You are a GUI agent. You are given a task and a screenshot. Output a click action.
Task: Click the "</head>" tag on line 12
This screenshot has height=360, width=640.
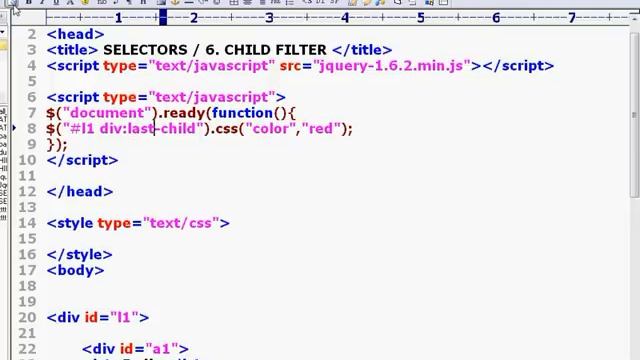(80, 191)
